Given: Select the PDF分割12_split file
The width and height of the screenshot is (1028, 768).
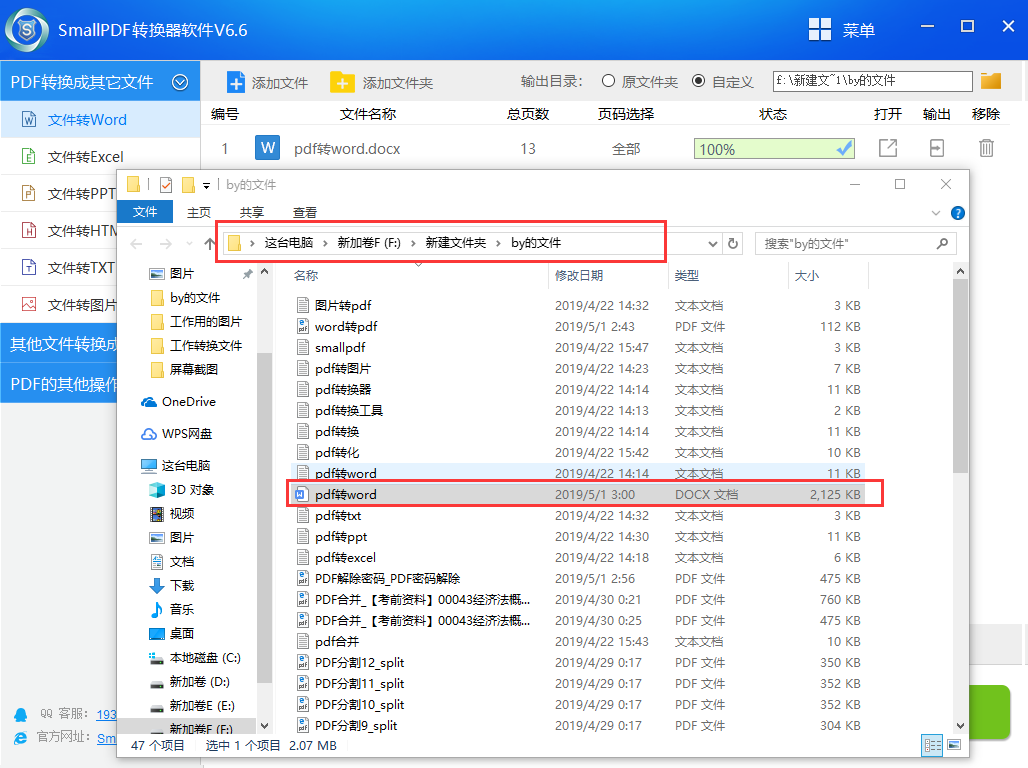Looking at the screenshot, I should pos(578,662).
